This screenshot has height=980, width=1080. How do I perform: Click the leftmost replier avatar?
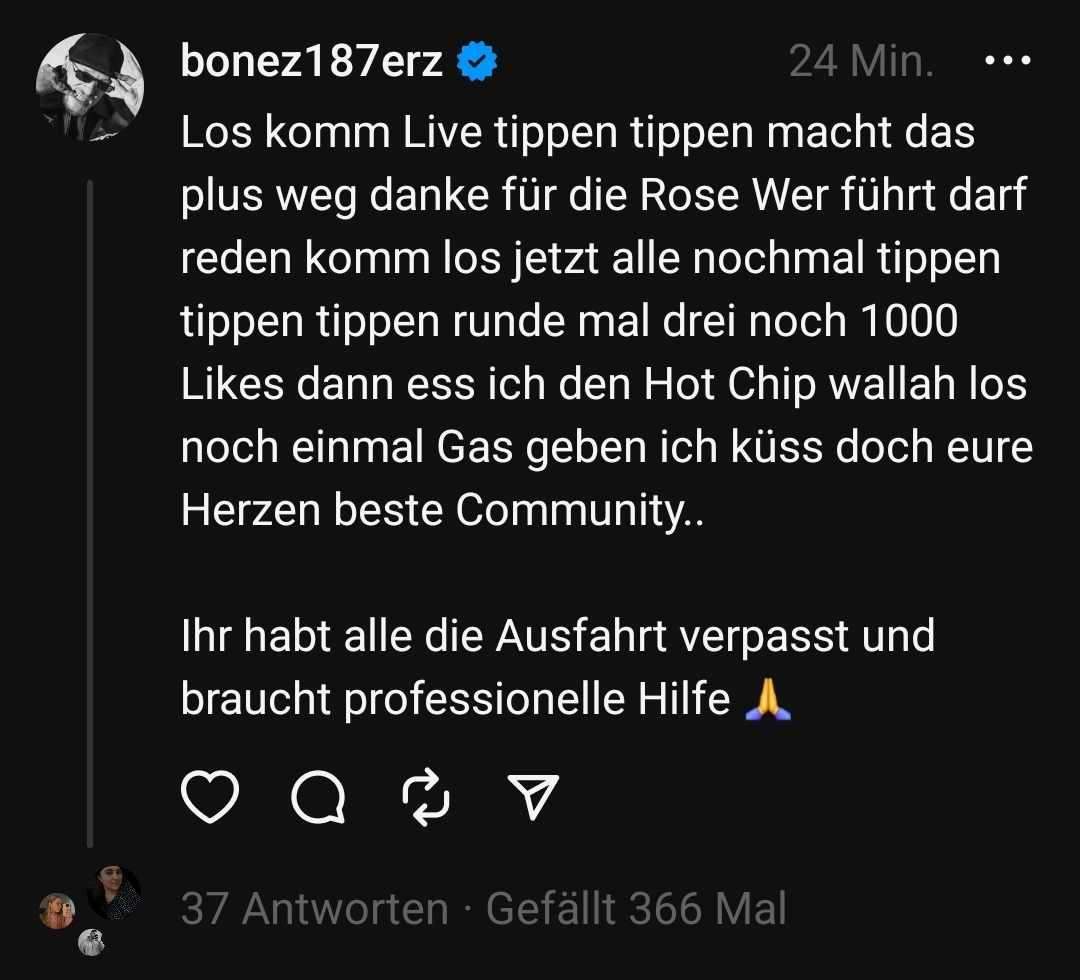[57, 911]
